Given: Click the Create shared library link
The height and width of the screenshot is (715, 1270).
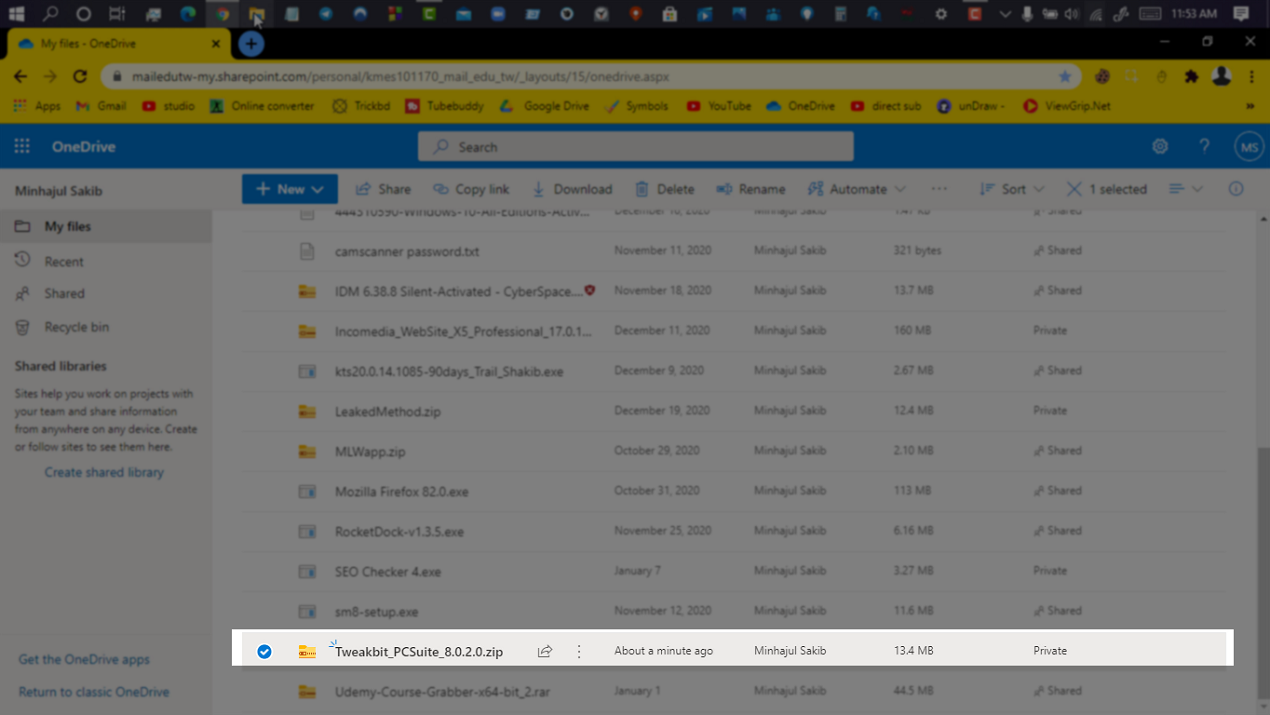Looking at the screenshot, I should pos(106,472).
